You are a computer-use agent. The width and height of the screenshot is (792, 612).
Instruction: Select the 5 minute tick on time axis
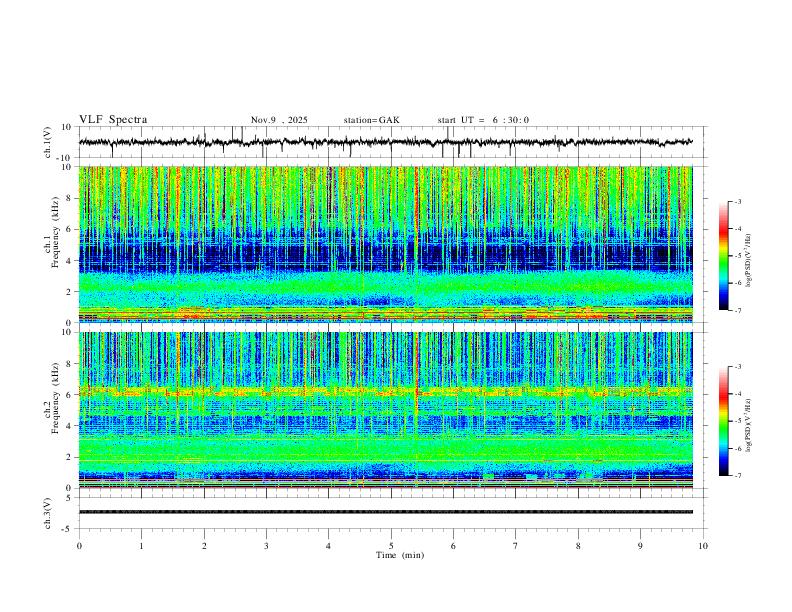[x=391, y=545]
